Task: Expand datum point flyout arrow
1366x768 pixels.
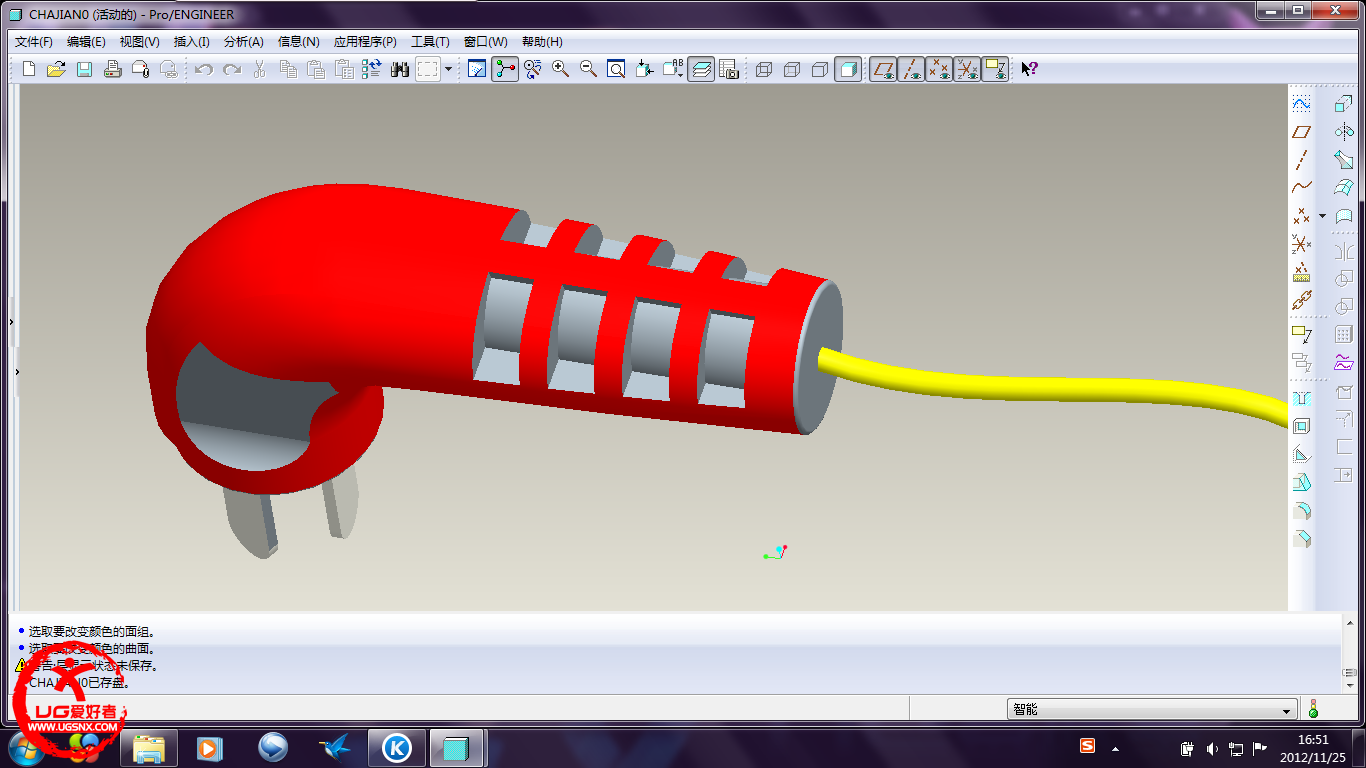Action: tap(1322, 216)
